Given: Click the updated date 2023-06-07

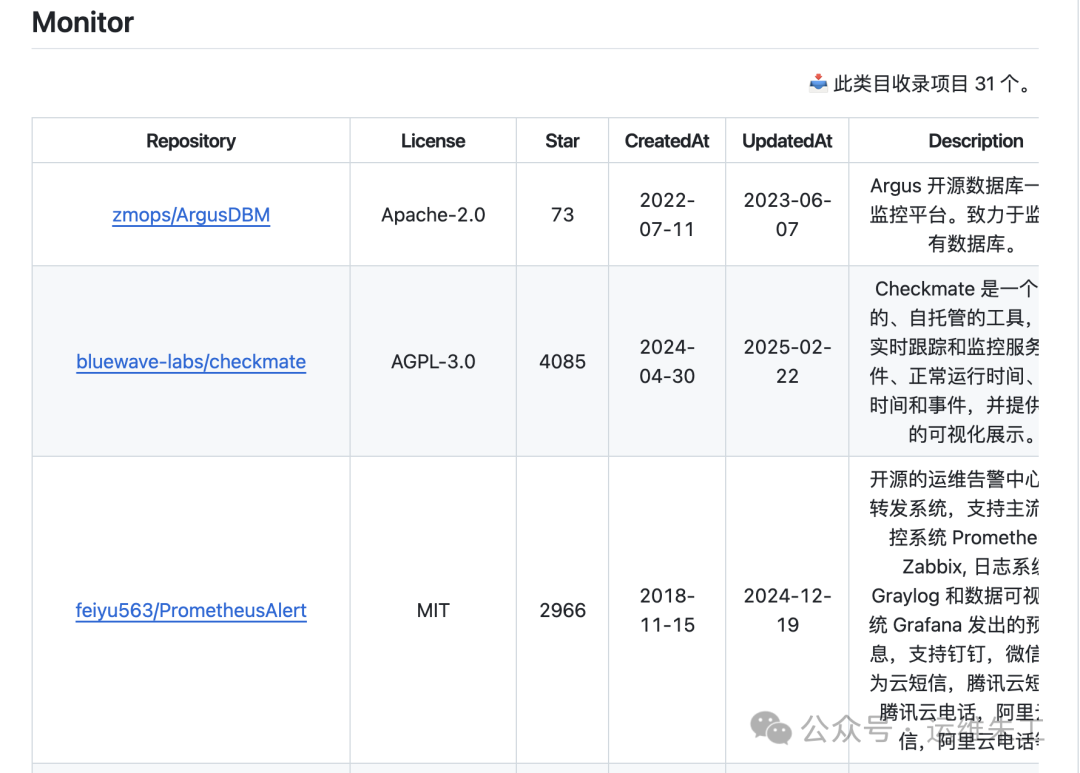Looking at the screenshot, I should coord(787,215).
